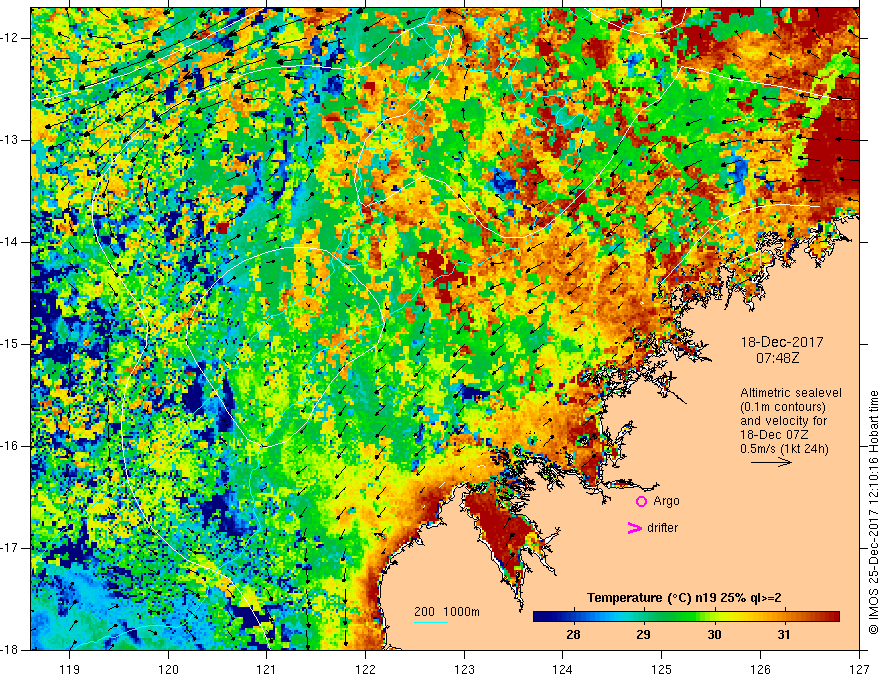
Task: Click longitude label 121 on the x-axis
Action: [x=267, y=669]
